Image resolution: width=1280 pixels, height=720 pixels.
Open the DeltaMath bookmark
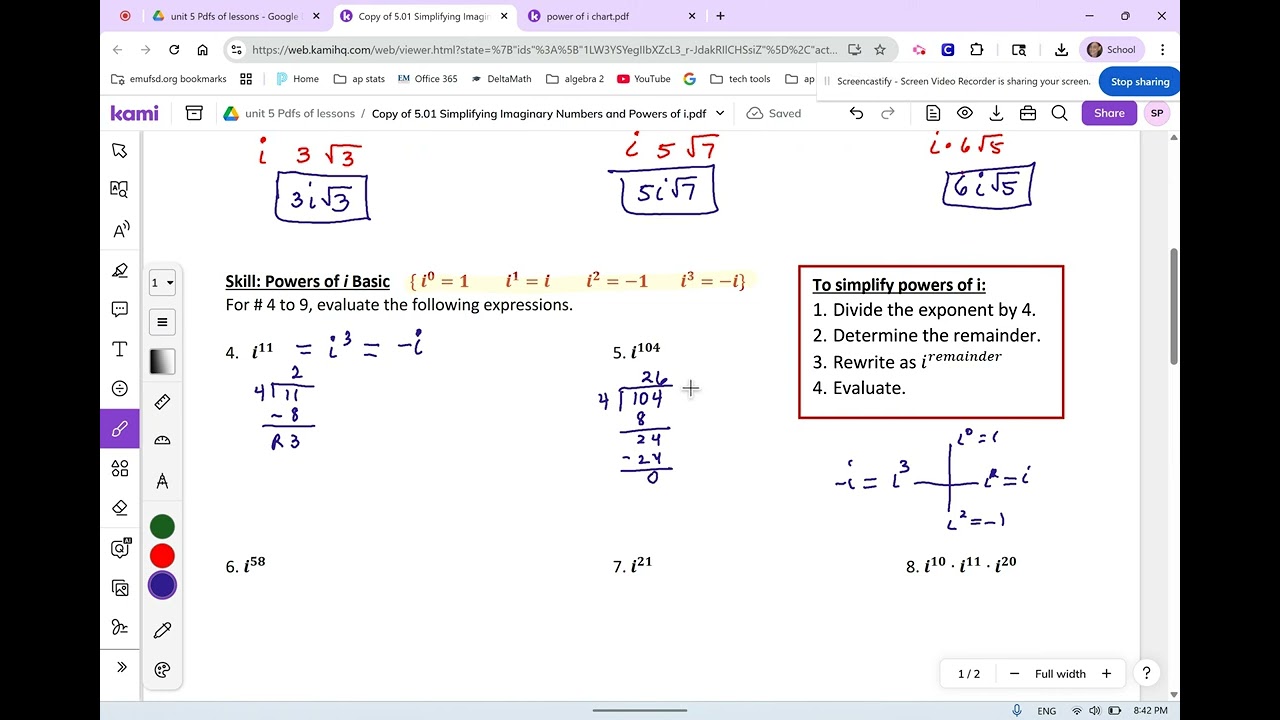point(500,79)
